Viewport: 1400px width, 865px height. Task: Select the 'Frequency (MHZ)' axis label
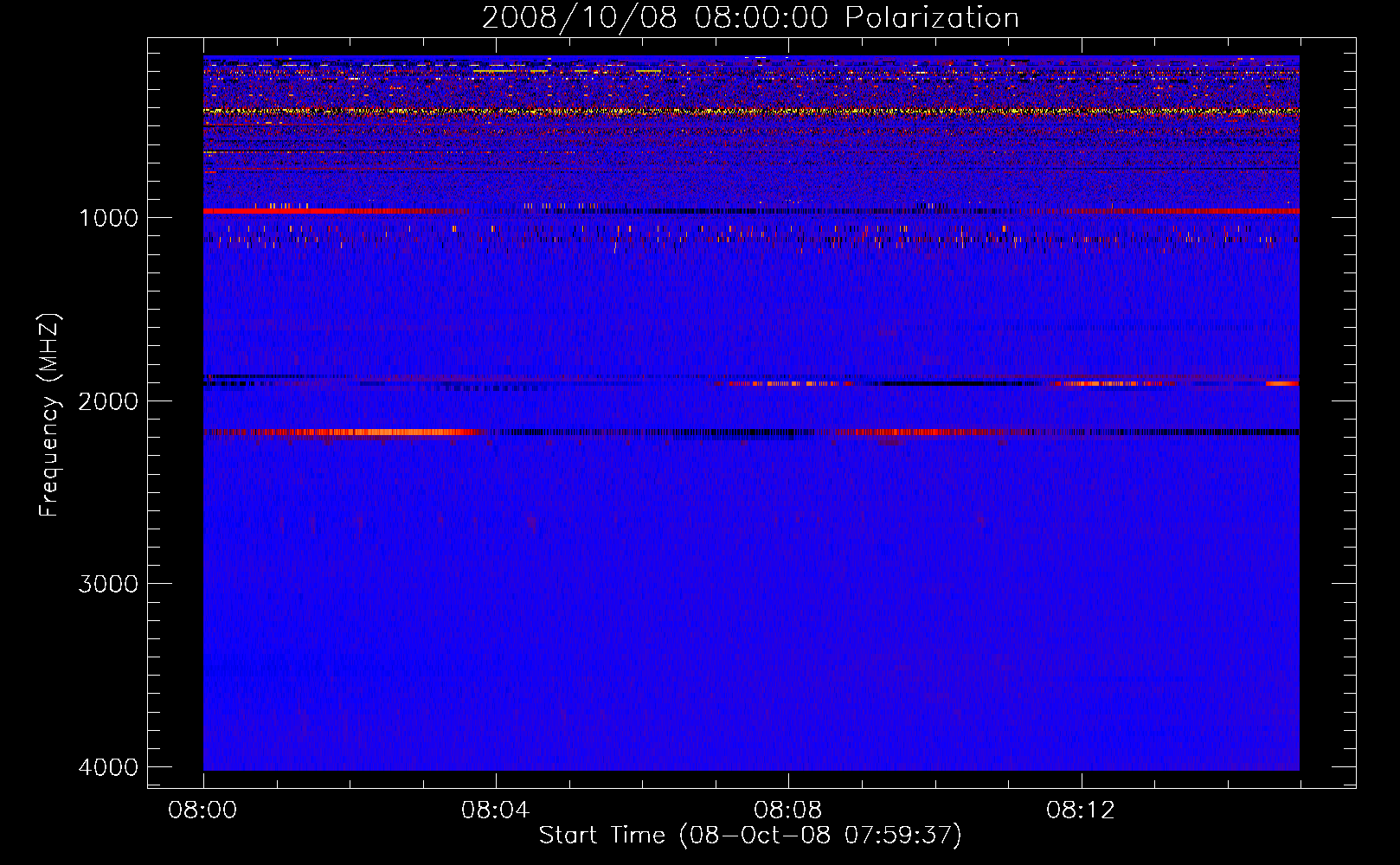tap(49, 415)
